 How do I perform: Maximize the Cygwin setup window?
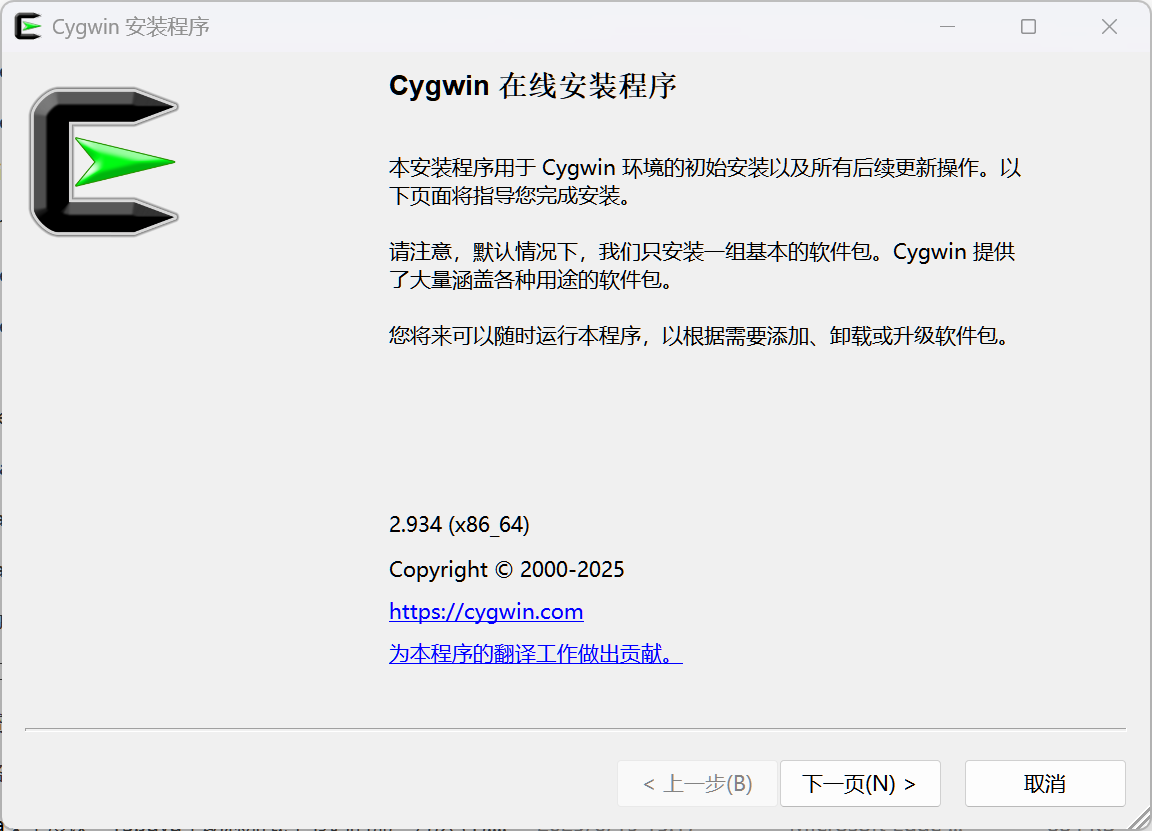pos(1028,27)
